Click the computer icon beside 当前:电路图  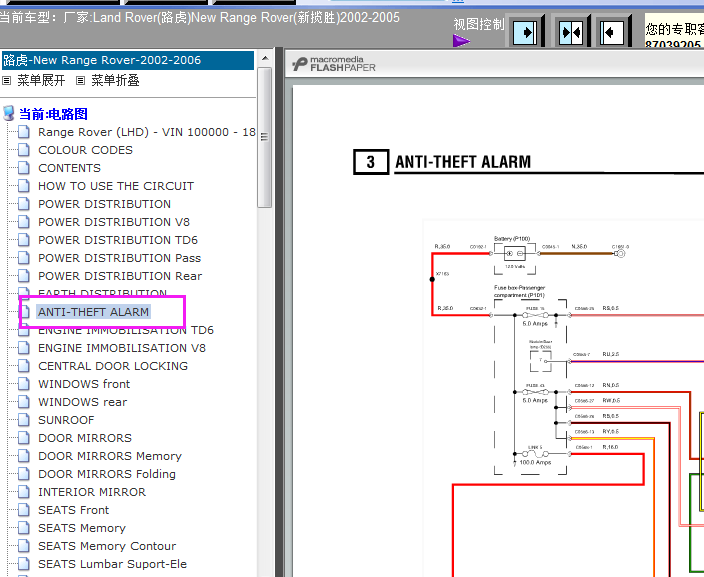[9, 114]
